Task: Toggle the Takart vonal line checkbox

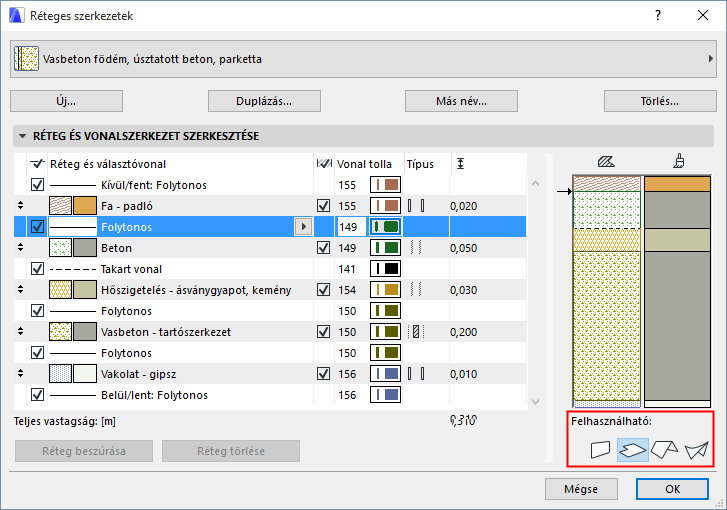Action: [38, 269]
